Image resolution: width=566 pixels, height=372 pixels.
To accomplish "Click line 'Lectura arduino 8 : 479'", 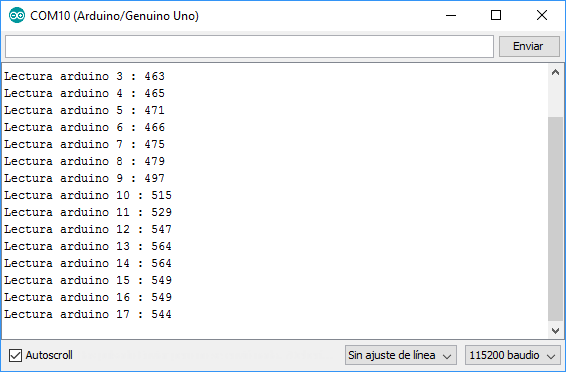I will (x=84, y=161).
